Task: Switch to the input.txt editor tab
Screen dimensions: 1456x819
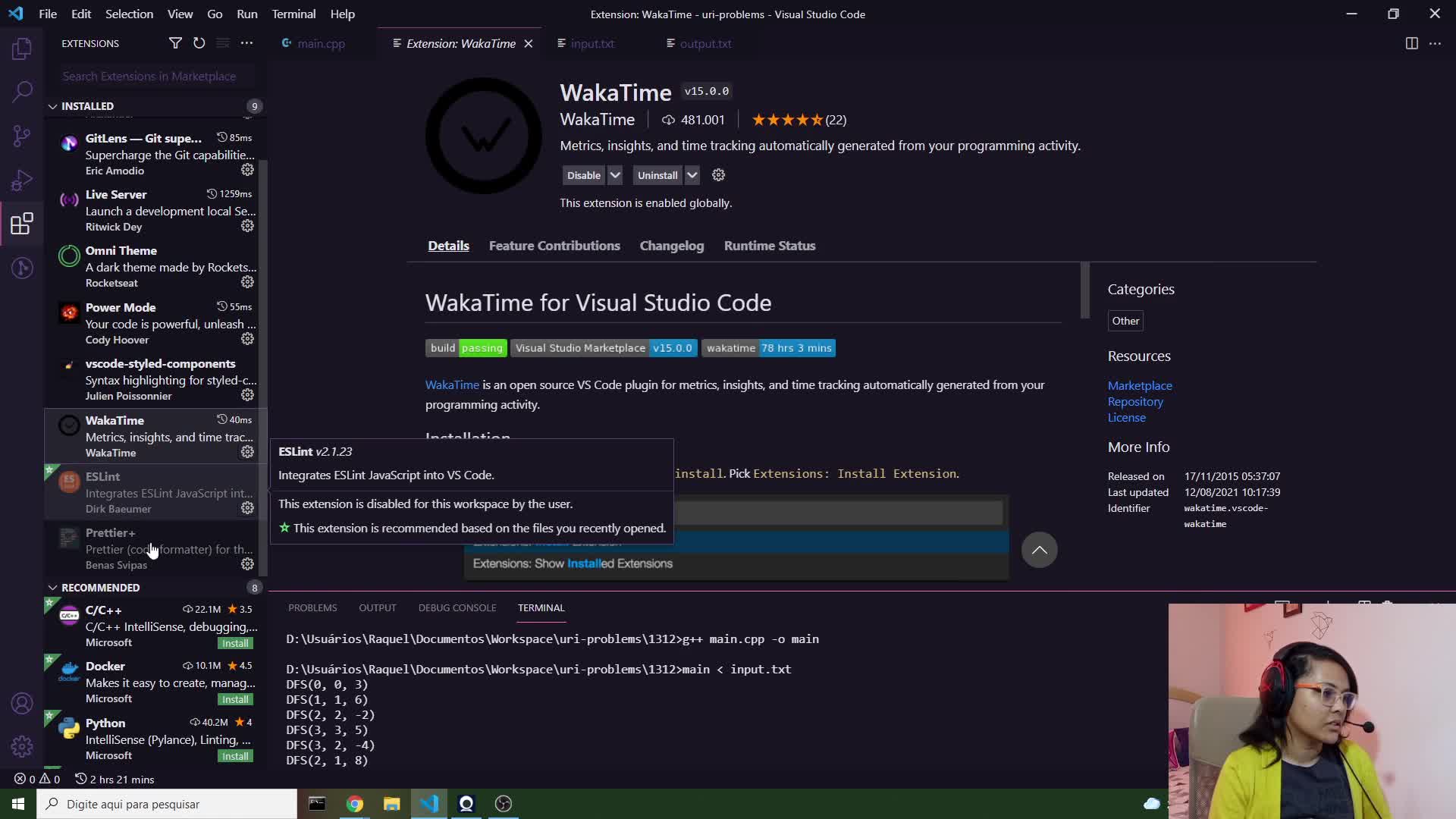Action: tap(592, 43)
